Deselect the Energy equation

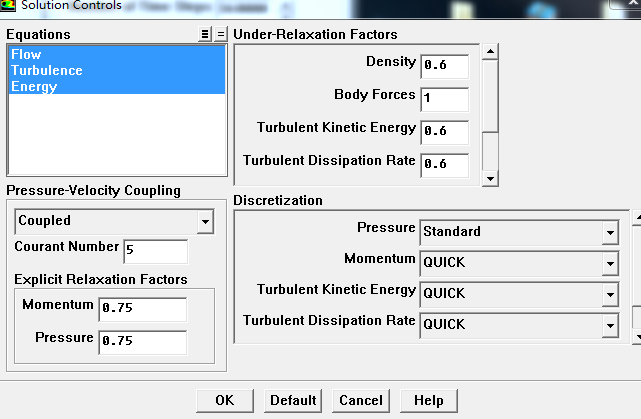(34, 86)
